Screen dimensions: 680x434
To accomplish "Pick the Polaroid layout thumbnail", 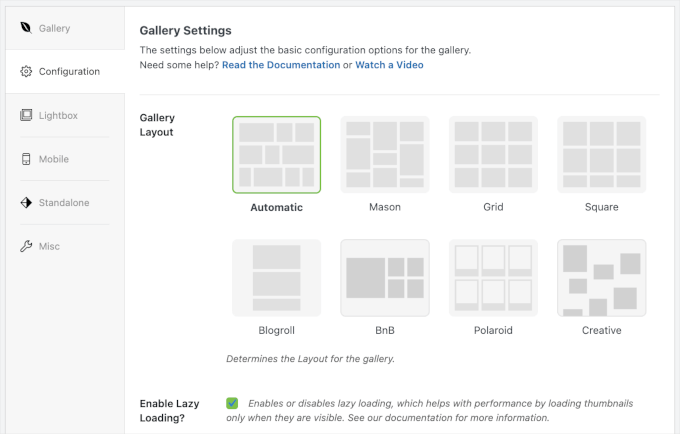I will tap(493, 277).
